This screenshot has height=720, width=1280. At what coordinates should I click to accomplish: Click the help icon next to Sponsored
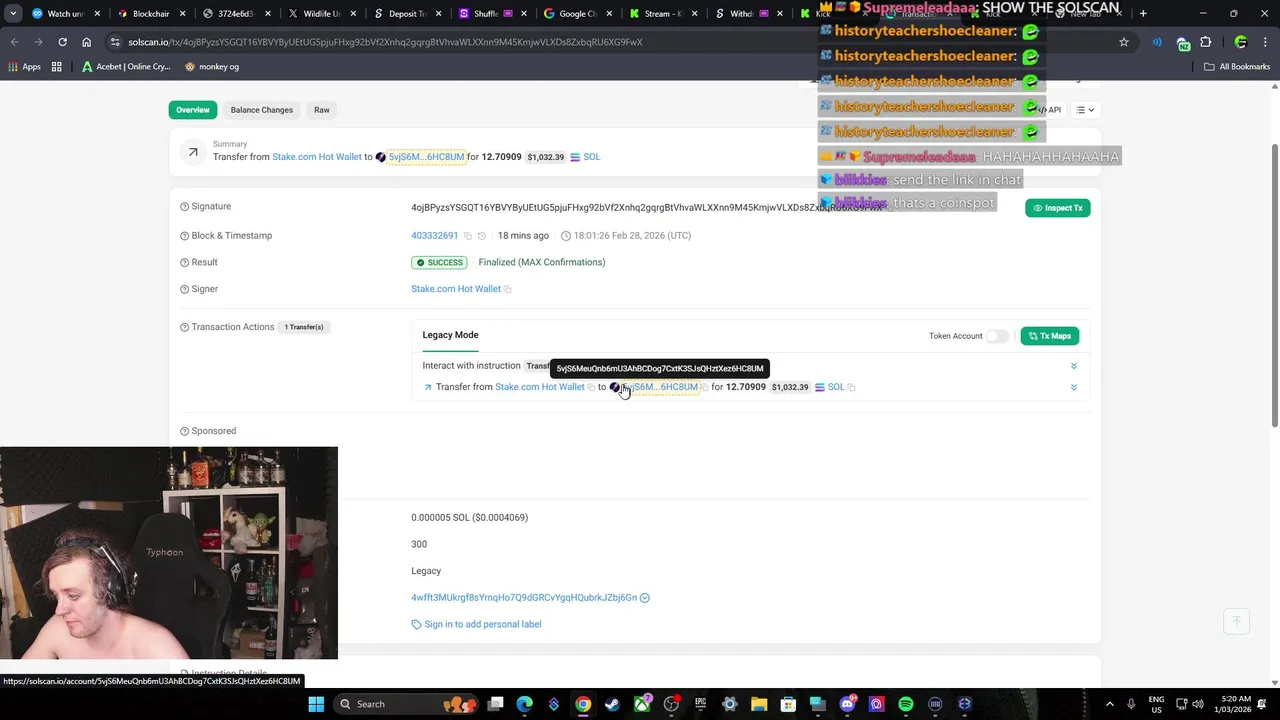click(x=184, y=431)
